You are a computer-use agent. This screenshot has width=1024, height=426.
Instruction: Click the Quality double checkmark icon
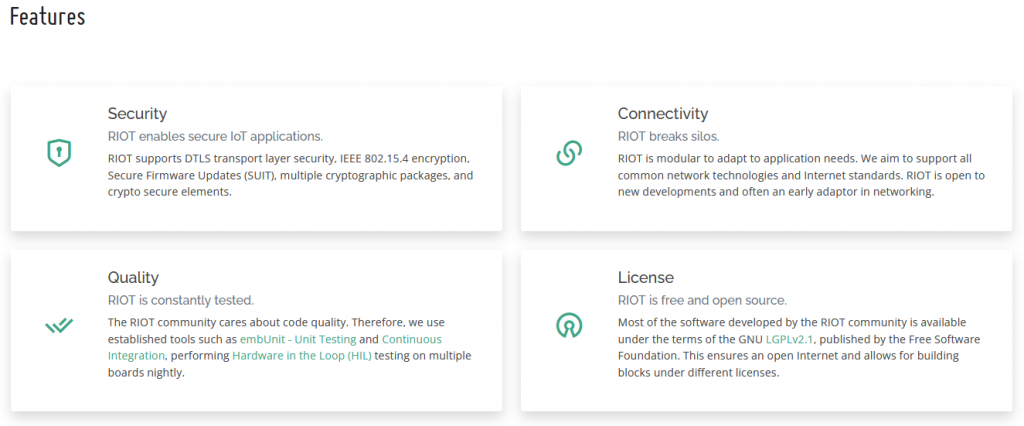coord(59,325)
